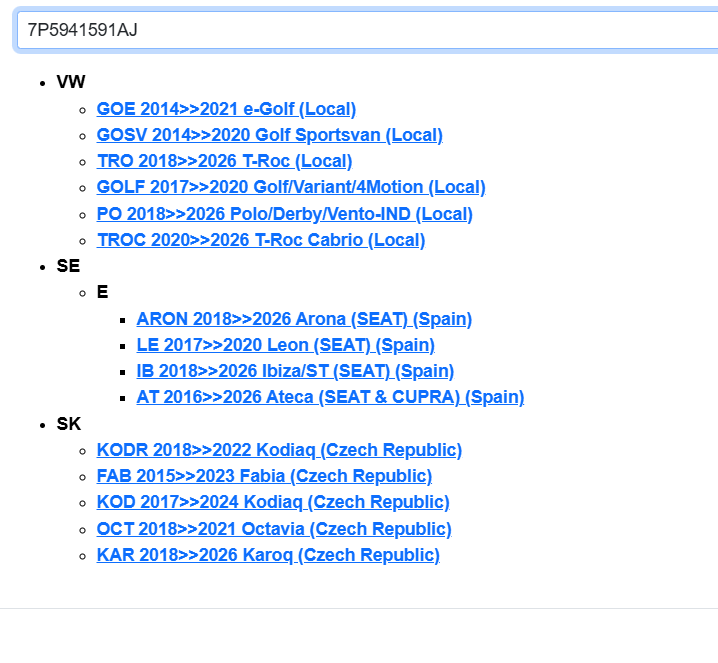
Task: Open ARON 2018>>2026 Arona SEAT link
Action: click(304, 319)
